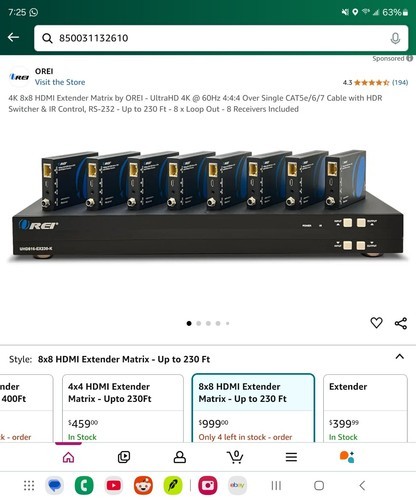Open the Rufus AI assistant icon
The image size is (416, 500).
pyautogui.click(x=347, y=457)
